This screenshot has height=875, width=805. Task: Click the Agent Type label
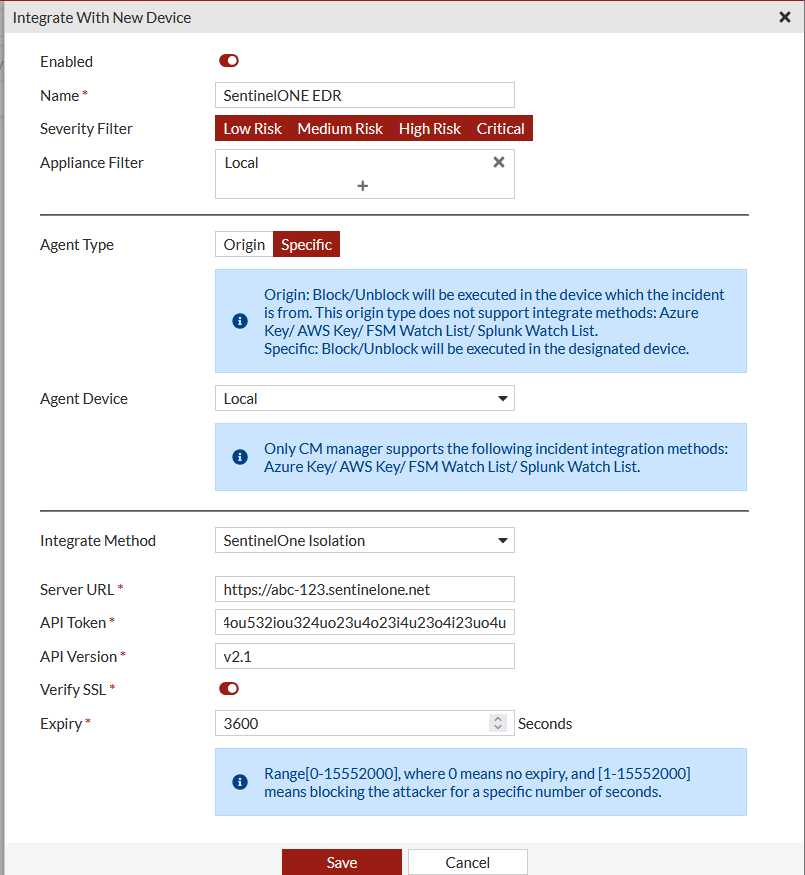(x=77, y=245)
